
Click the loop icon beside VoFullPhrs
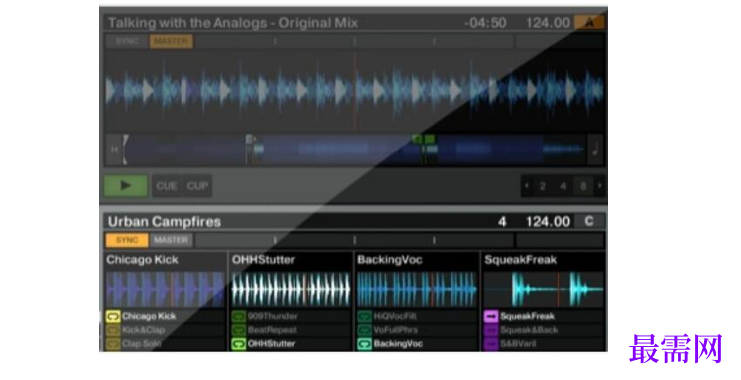(364, 330)
